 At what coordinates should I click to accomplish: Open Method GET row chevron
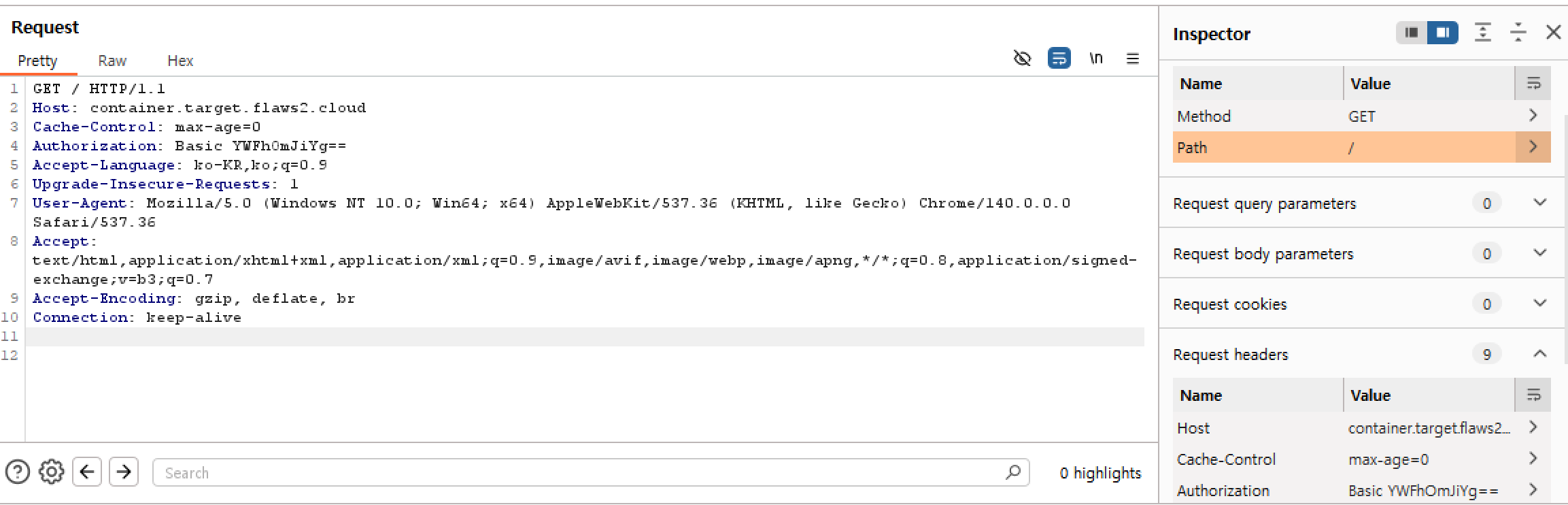point(1533,116)
